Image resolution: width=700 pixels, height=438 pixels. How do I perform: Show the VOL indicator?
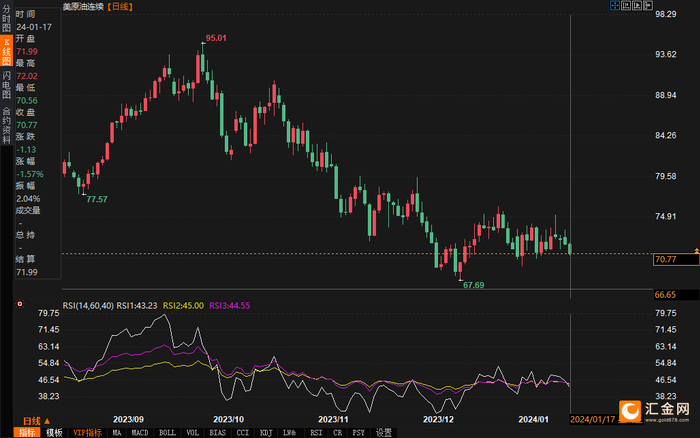[x=192, y=433]
